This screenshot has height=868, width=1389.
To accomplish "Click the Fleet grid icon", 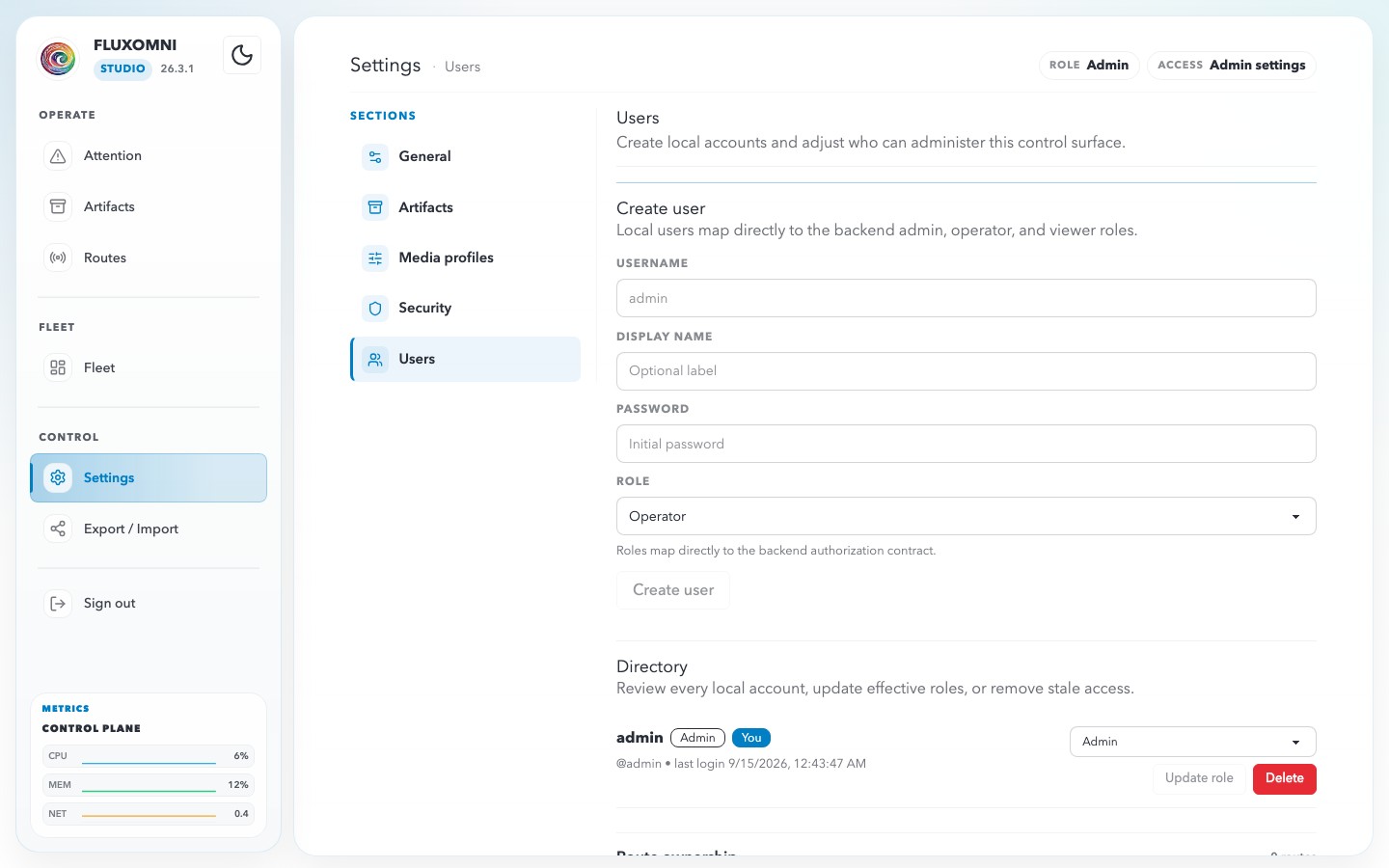I will coord(58,368).
